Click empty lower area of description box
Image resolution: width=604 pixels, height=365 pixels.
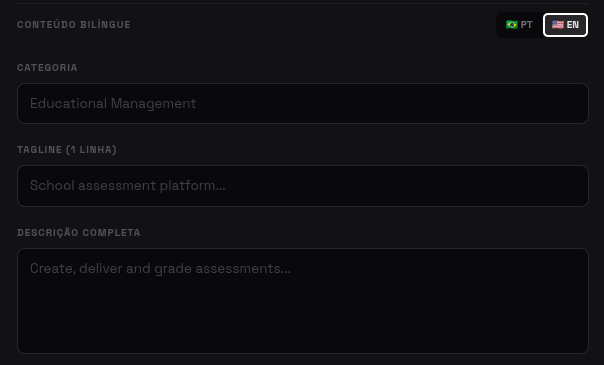click(303, 320)
